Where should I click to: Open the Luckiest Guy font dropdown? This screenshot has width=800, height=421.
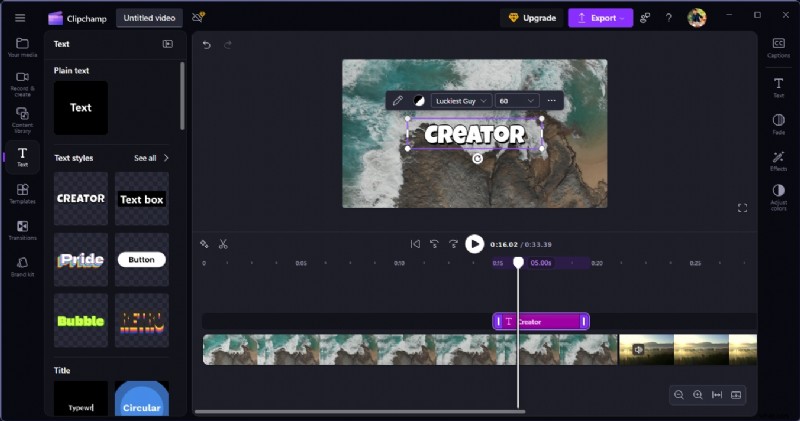(461, 101)
